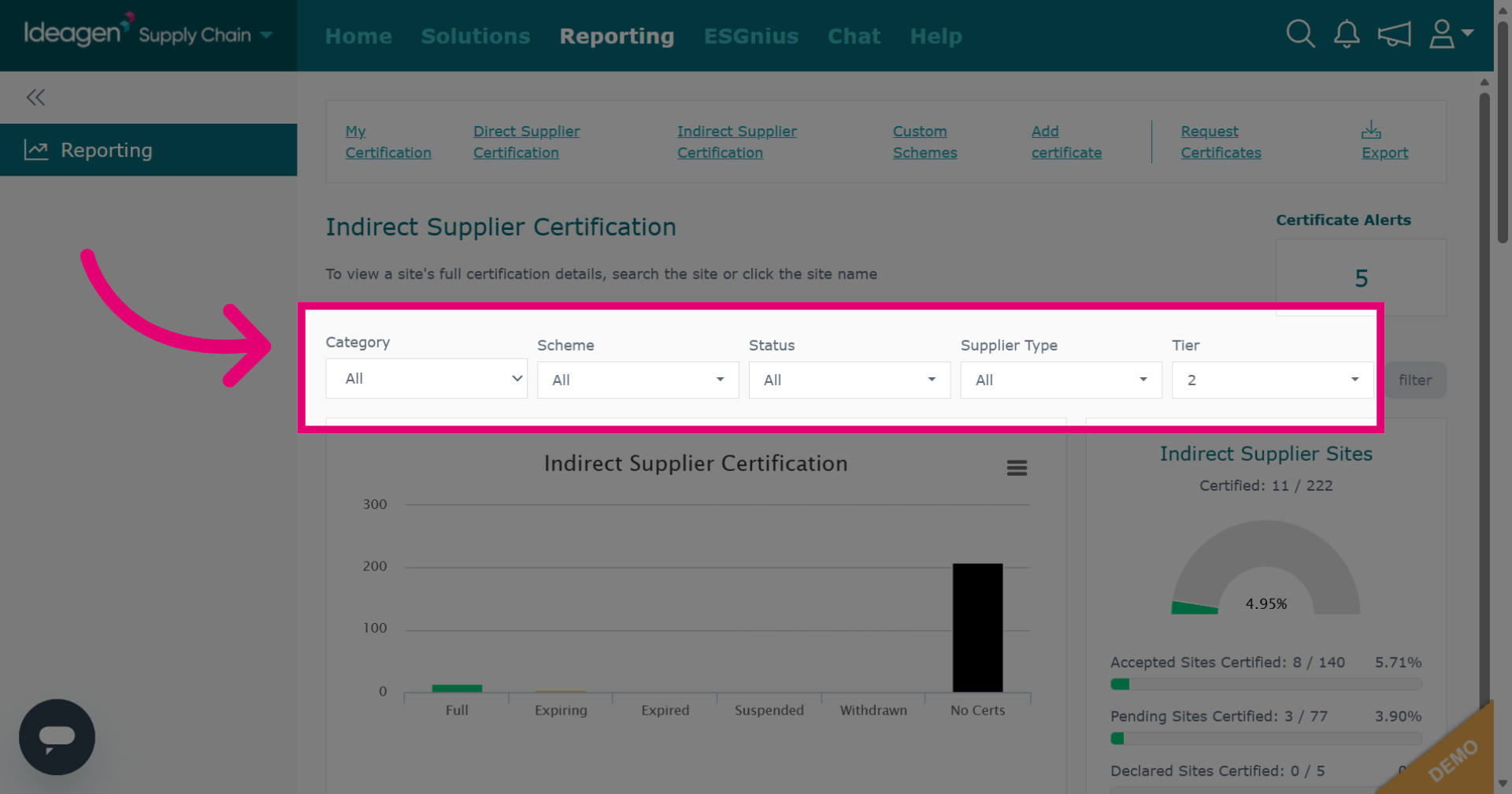Open the Solutions menu
Screen dimensions: 1512x794
(476, 36)
